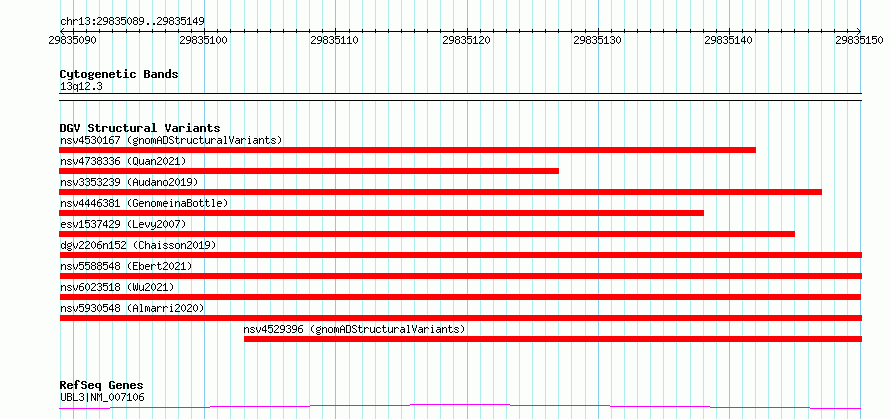Select the nsv4529396 red variant bar
The image size is (890, 419).
(553, 339)
